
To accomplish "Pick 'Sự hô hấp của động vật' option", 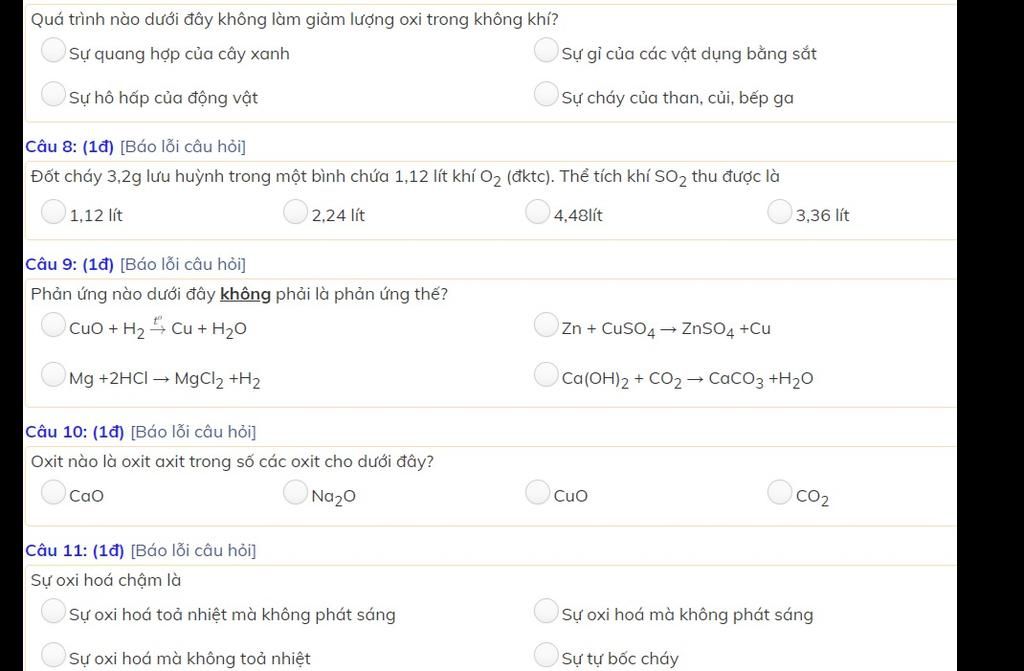I will click(54, 95).
